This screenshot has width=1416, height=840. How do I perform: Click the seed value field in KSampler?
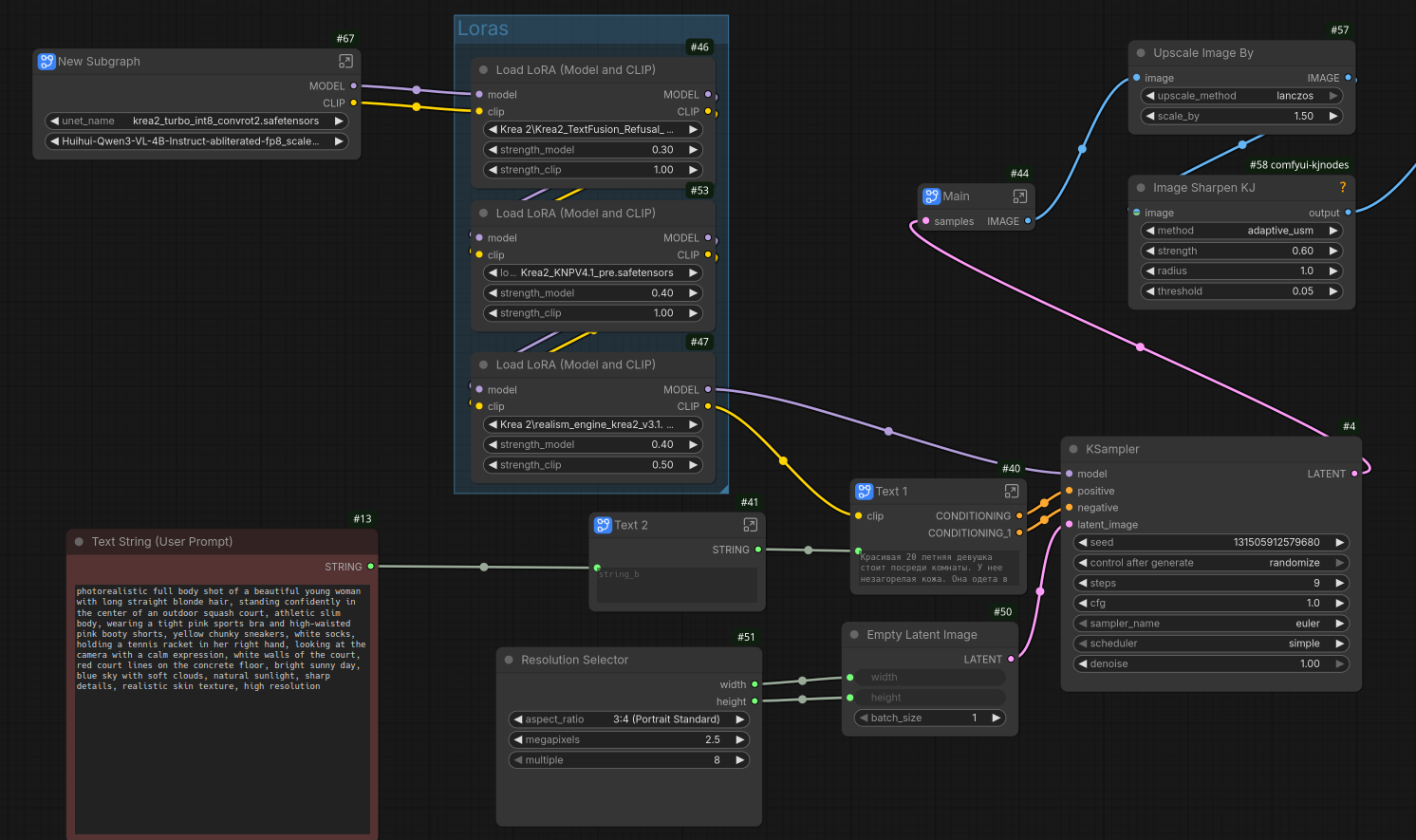click(x=1211, y=543)
